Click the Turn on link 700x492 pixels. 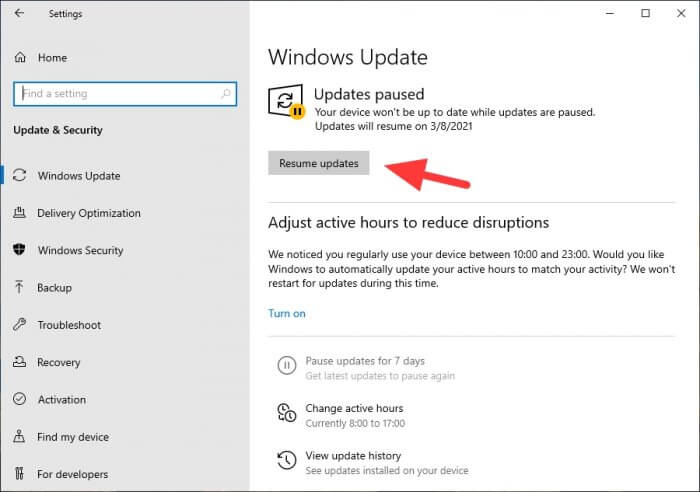287,313
